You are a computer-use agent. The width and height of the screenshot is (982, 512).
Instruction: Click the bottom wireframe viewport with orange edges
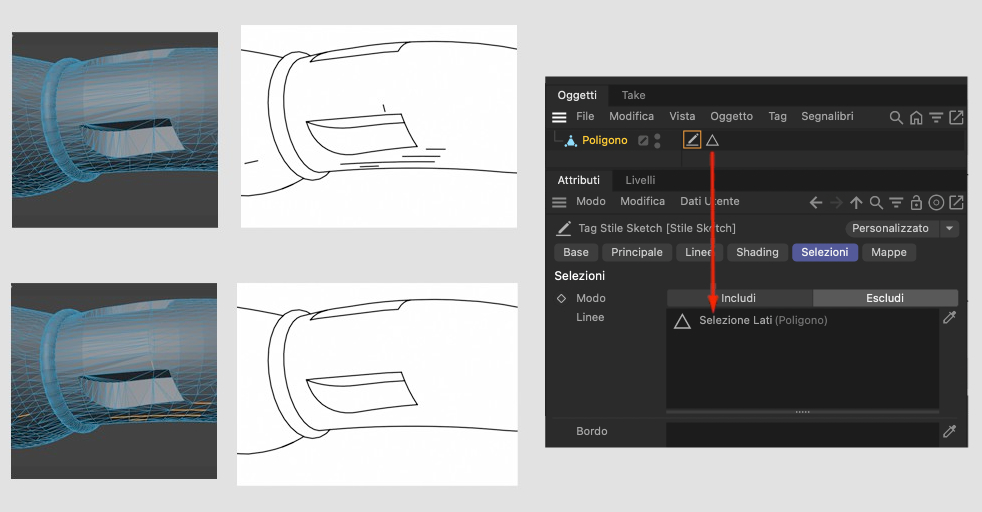click(x=114, y=381)
